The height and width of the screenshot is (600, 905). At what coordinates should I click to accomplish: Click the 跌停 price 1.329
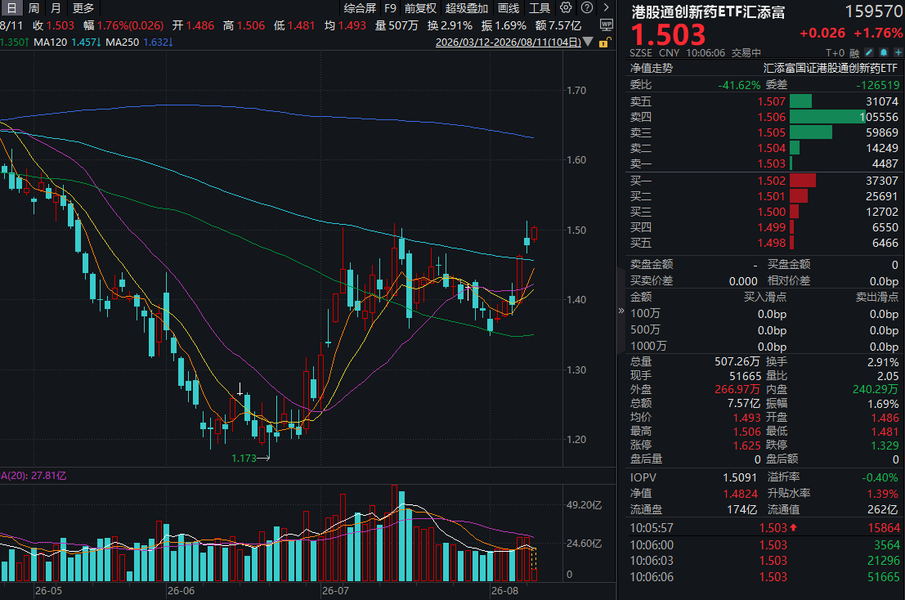coord(885,445)
